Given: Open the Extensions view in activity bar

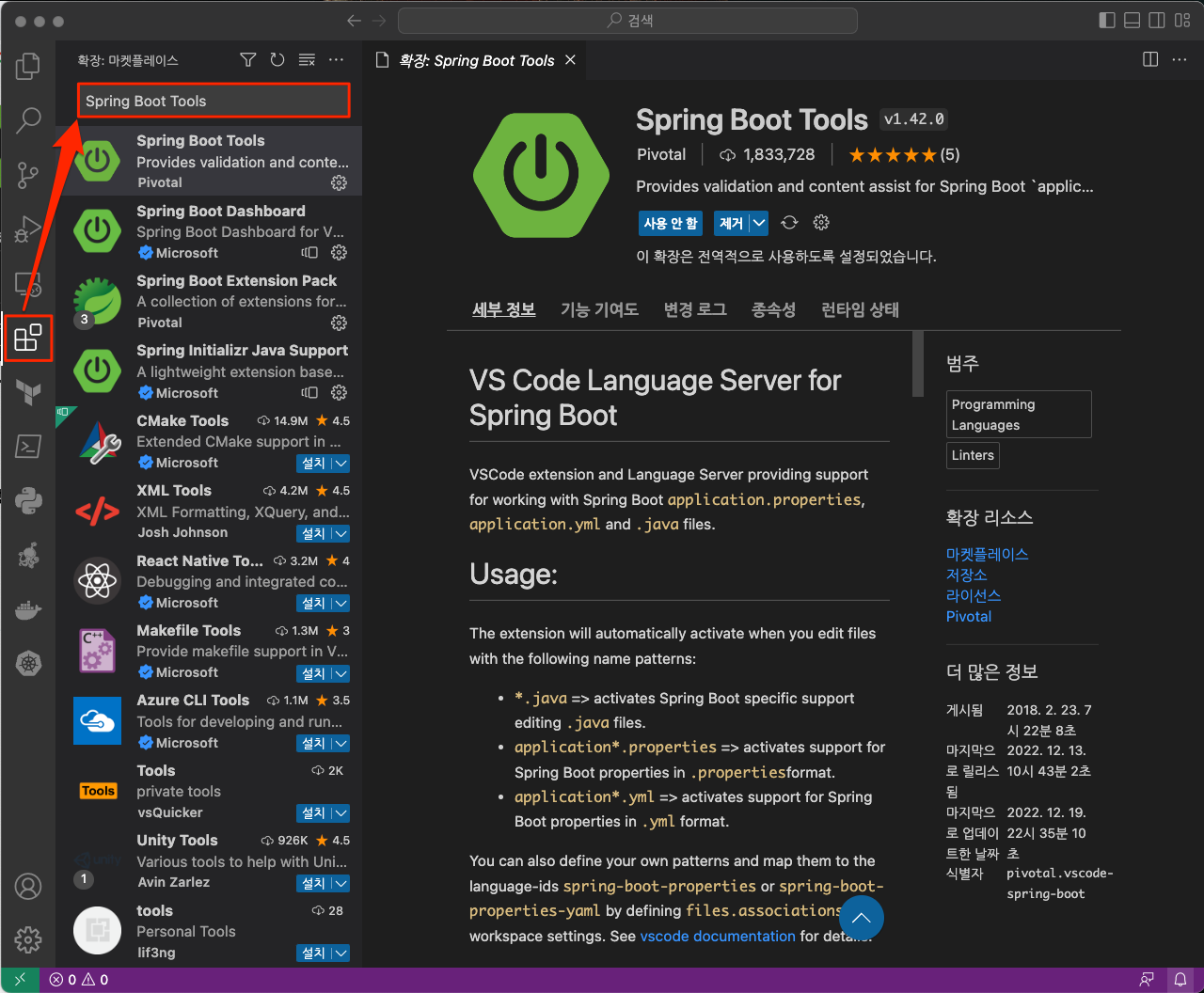Looking at the screenshot, I should click(x=28, y=338).
